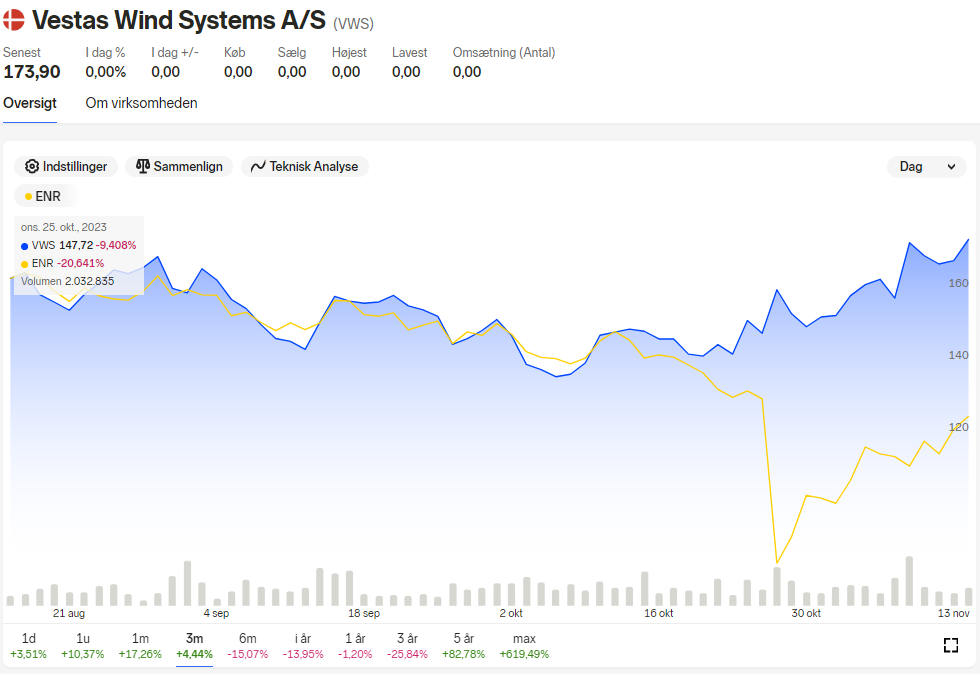The width and height of the screenshot is (980, 674).
Task: Click the Sammenlign compare scales button
Action: point(179,166)
